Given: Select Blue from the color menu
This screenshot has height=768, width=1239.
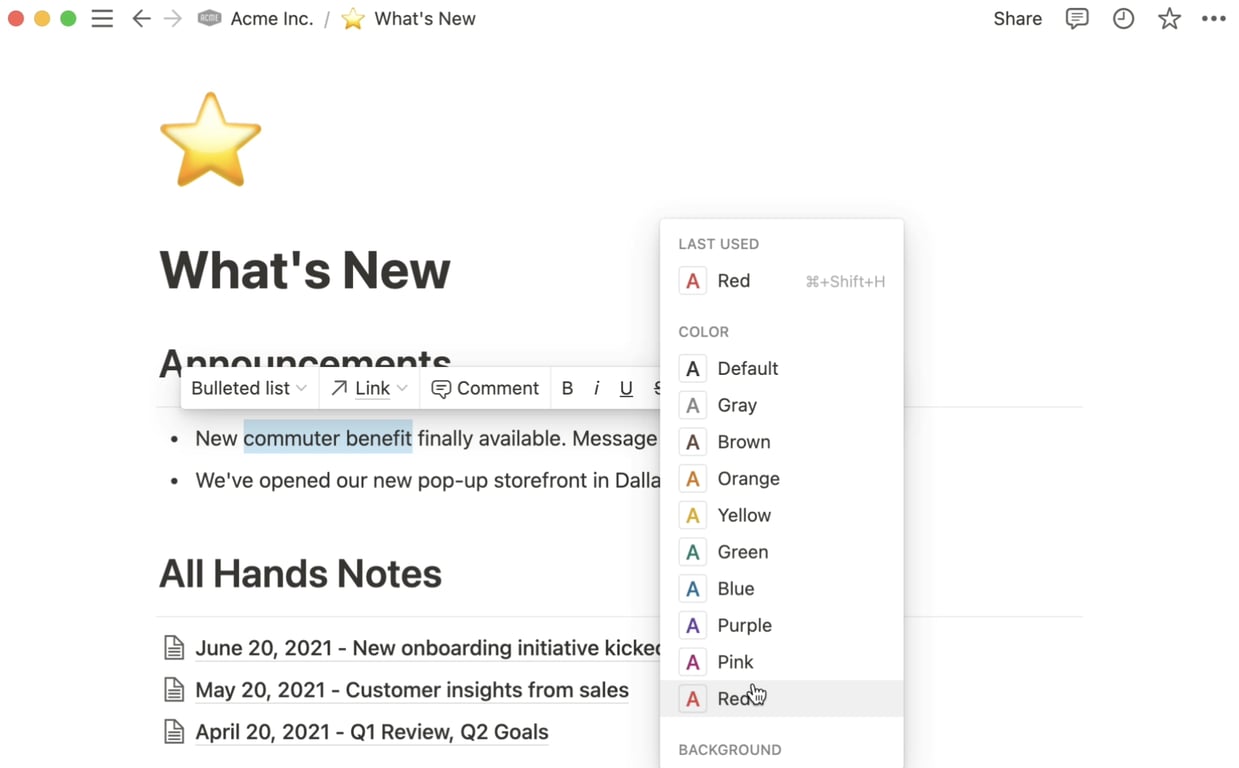Looking at the screenshot, I should click(x=736, y=589).
